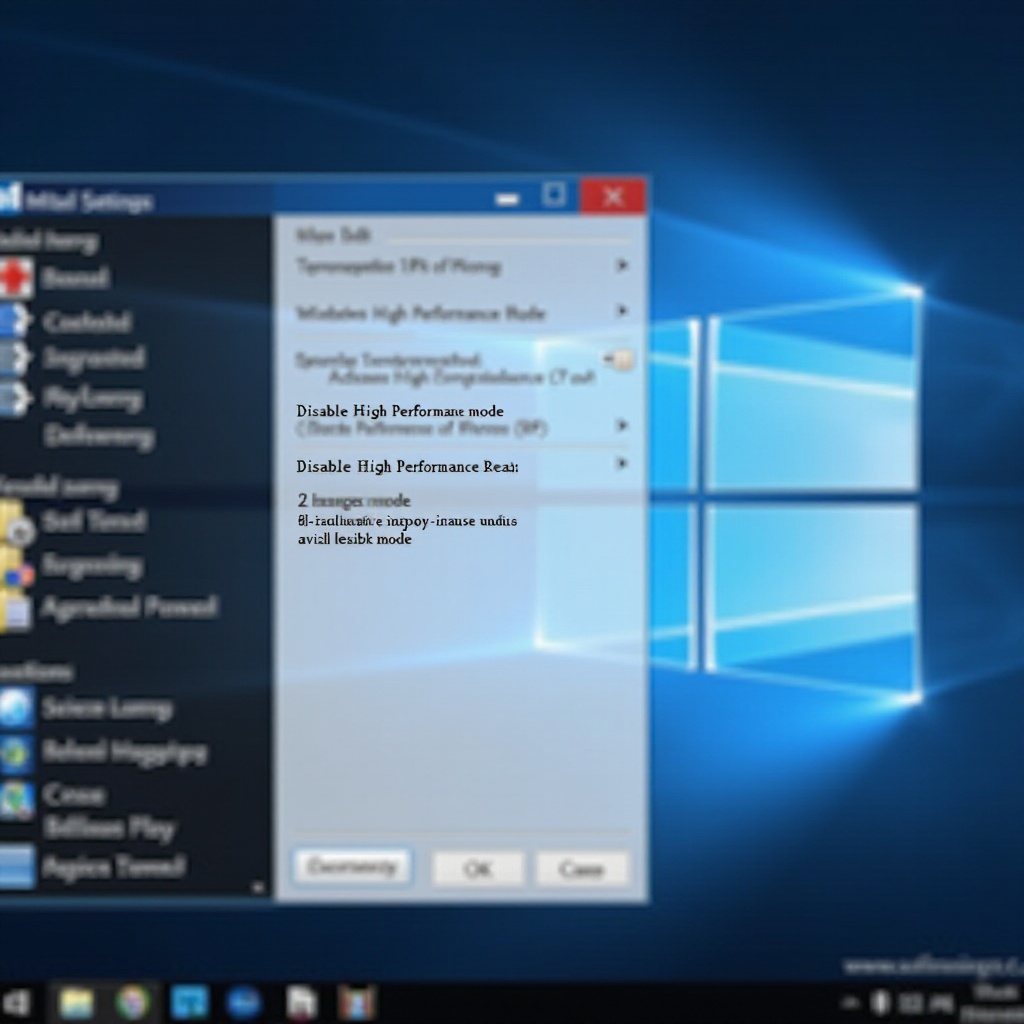Open the folder icon with a gear badge
The height and width of the screenshot is (1024, 1024).
tap(17, 522)
